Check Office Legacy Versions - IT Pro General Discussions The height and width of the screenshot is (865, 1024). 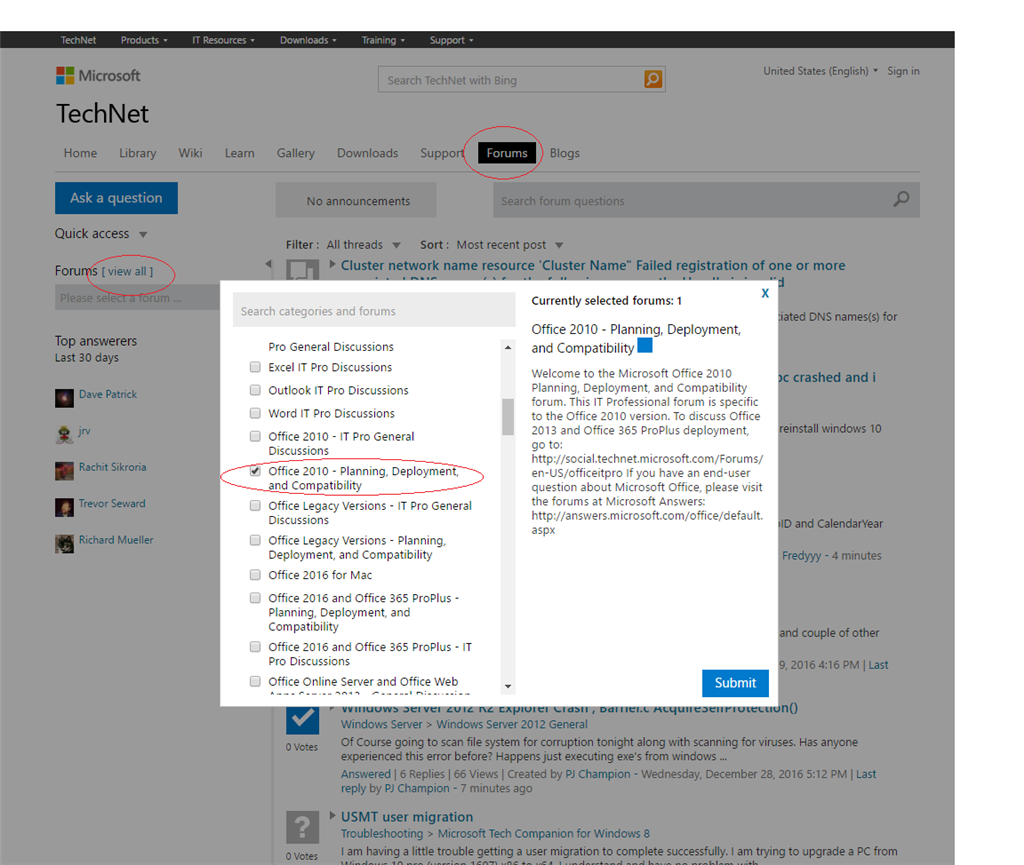tap(255, 505)
